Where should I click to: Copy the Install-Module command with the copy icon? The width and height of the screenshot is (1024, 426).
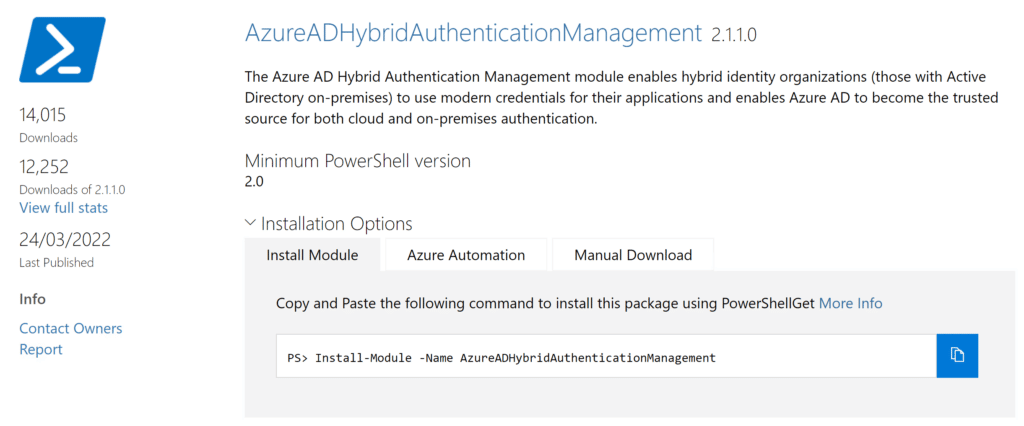click(x=957, y=356)
